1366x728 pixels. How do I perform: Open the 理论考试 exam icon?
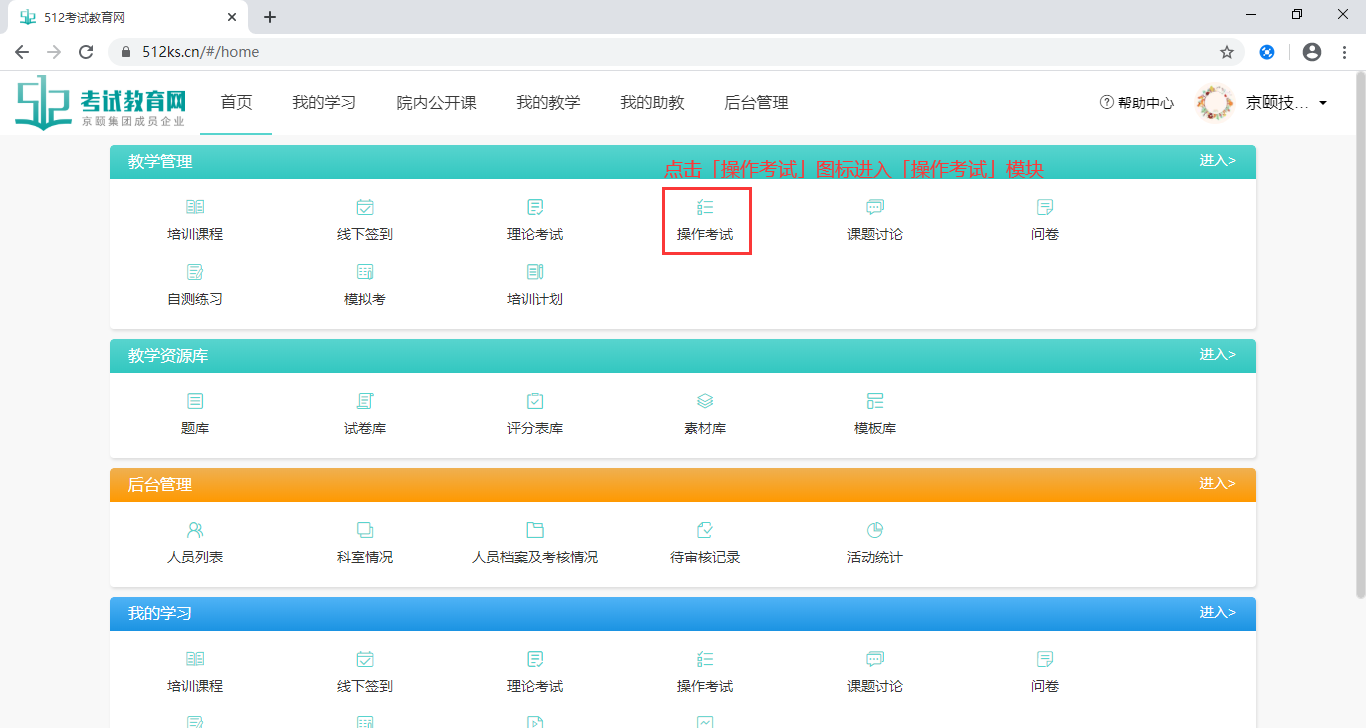point(534,218)
